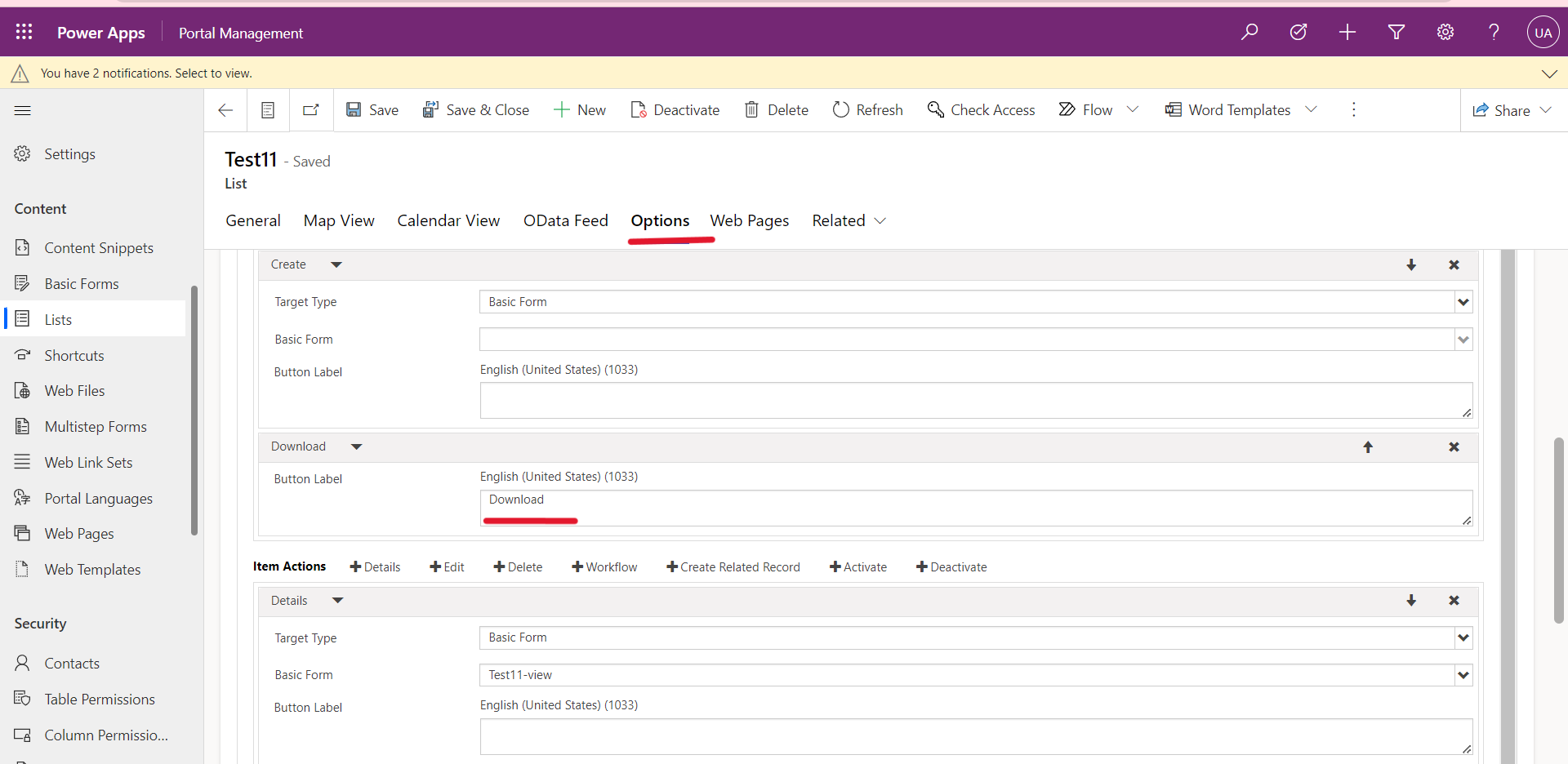Click the Create Button Label text area

coord(976,401)
